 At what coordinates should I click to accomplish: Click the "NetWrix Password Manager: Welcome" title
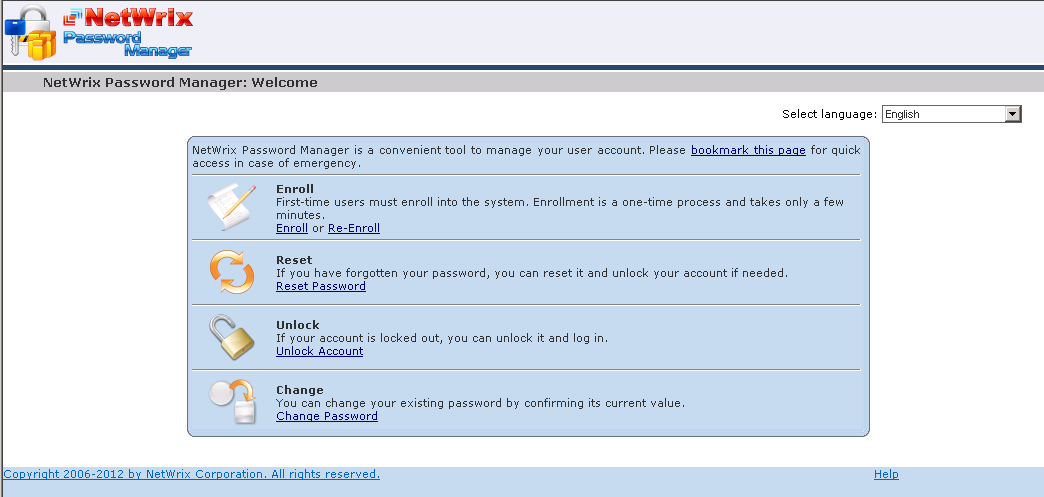180,83
